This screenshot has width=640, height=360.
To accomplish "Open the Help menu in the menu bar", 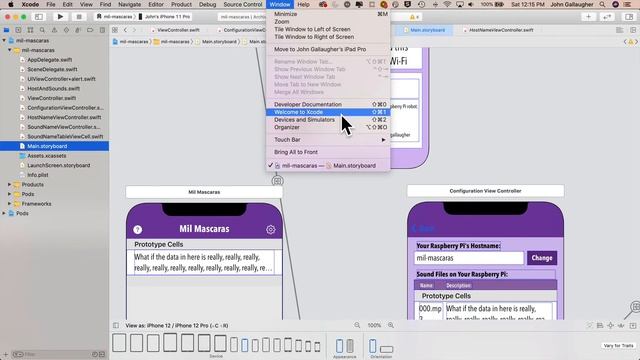I will pos(303,4).
